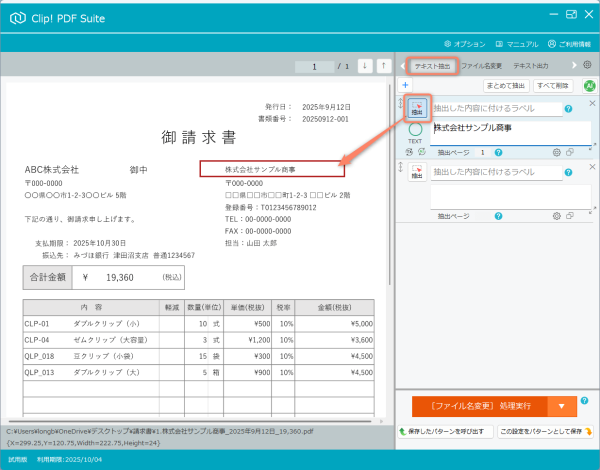The image size is (600, 470).
Task: Click the すべて削除 button
Action: (x=553, y=86)
